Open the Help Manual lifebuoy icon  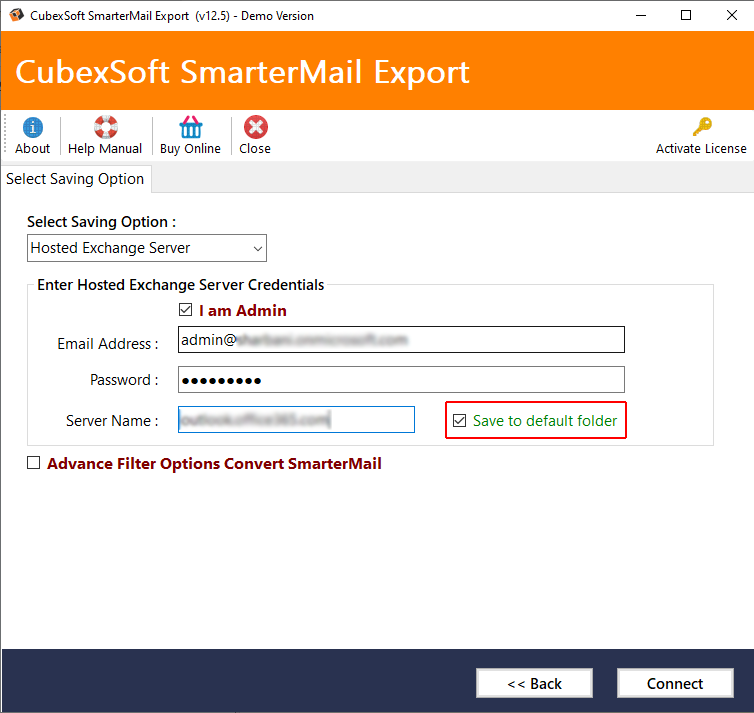click(105, 127)
